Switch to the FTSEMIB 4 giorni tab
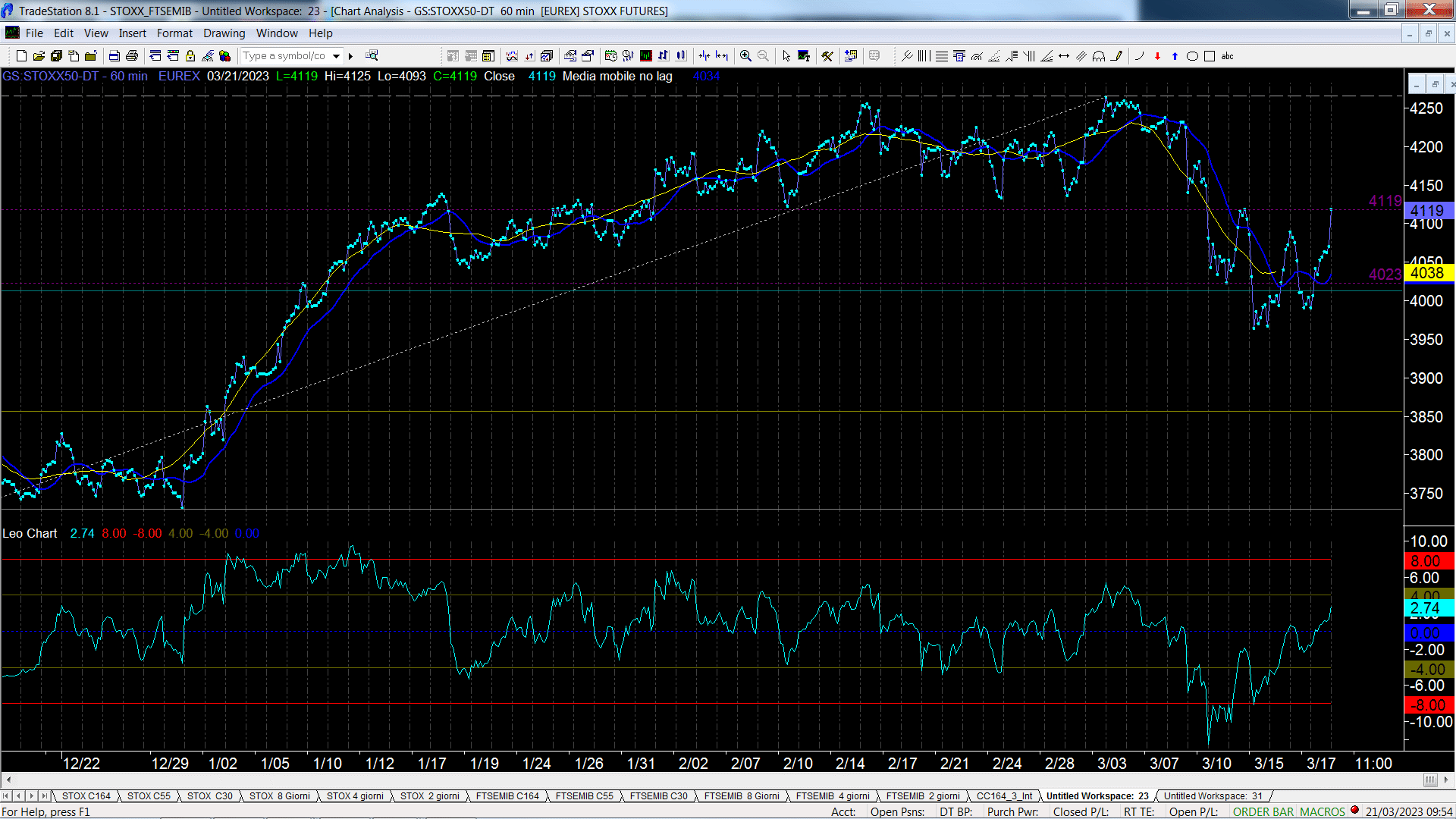This screenshot has width=1456, height=819. point(833,795)
